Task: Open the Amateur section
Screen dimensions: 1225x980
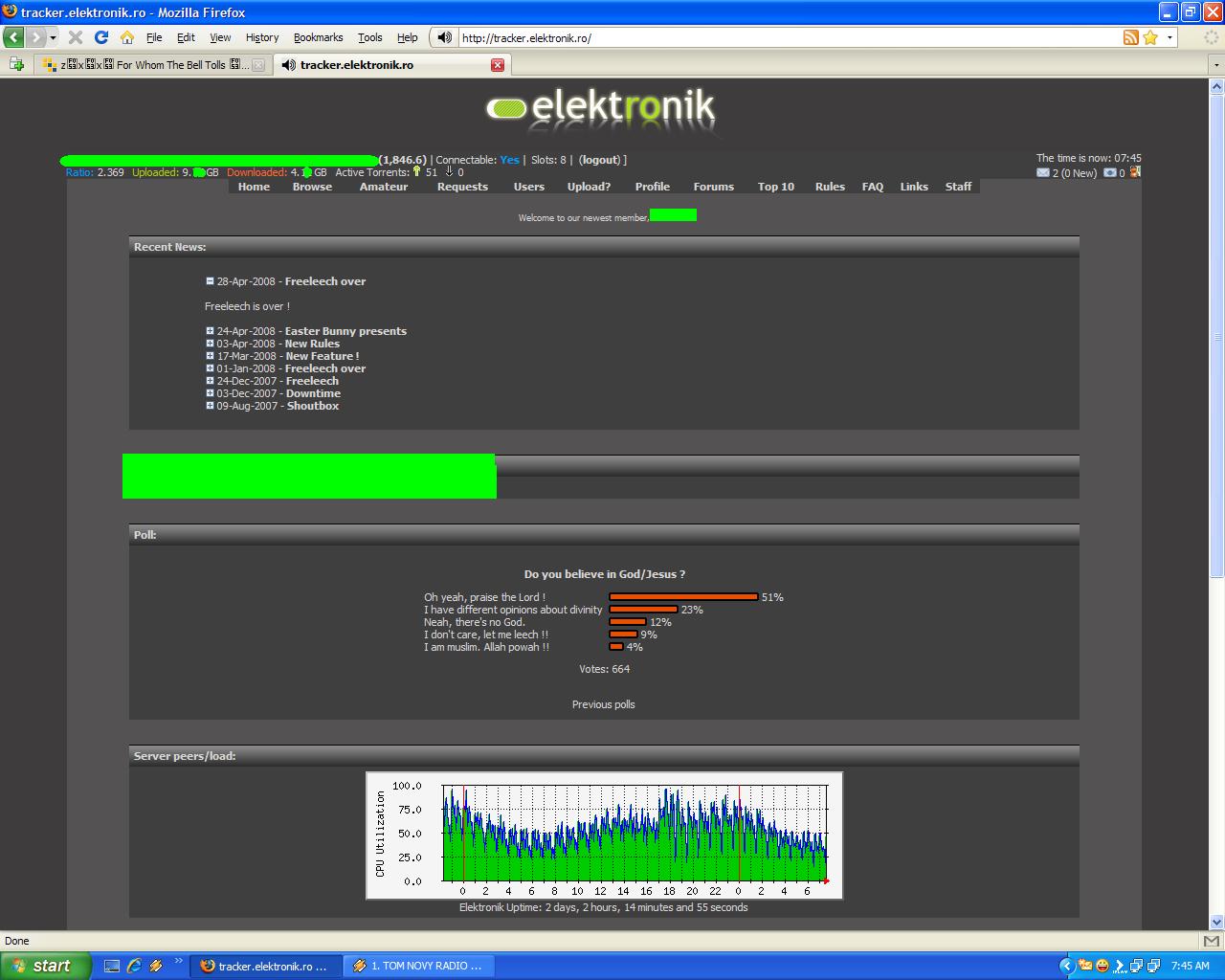Action: click(384, 187)
